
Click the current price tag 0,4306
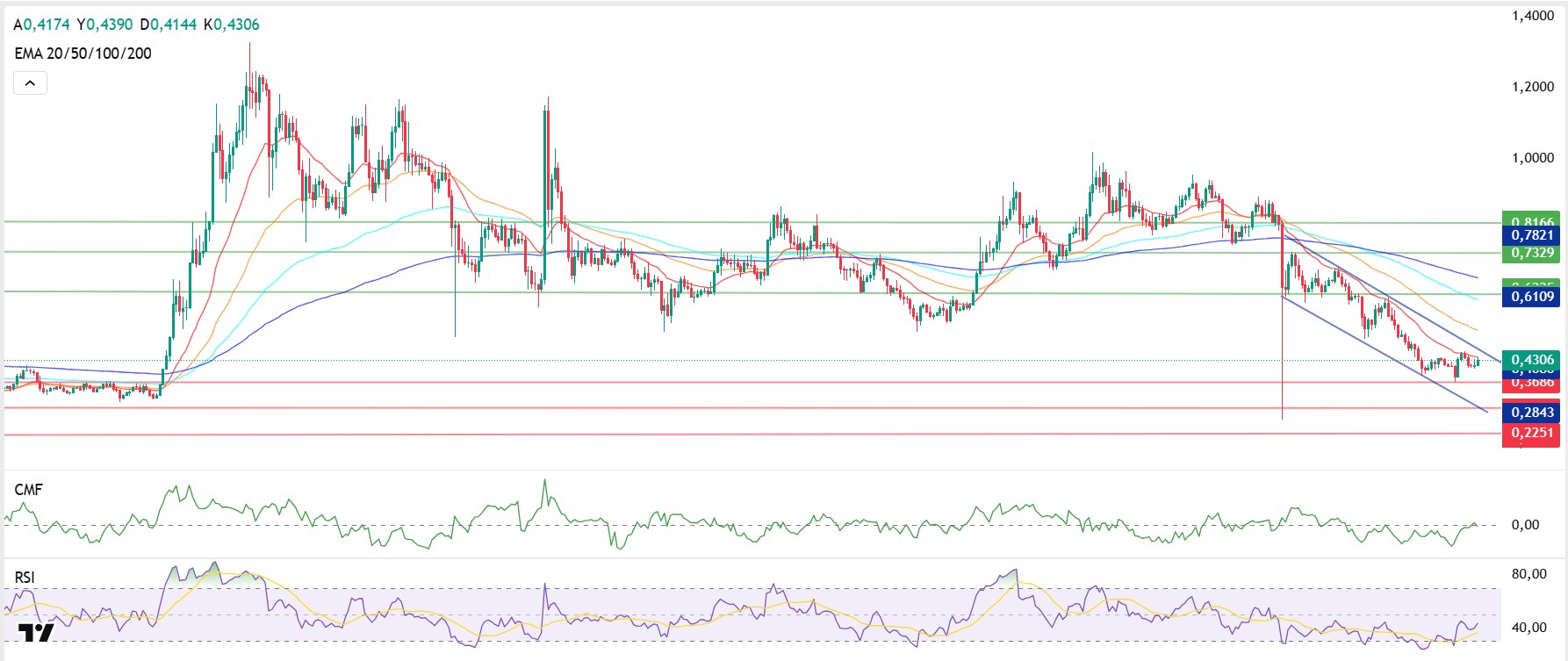pyautogui.click(x=1531, y=360)
